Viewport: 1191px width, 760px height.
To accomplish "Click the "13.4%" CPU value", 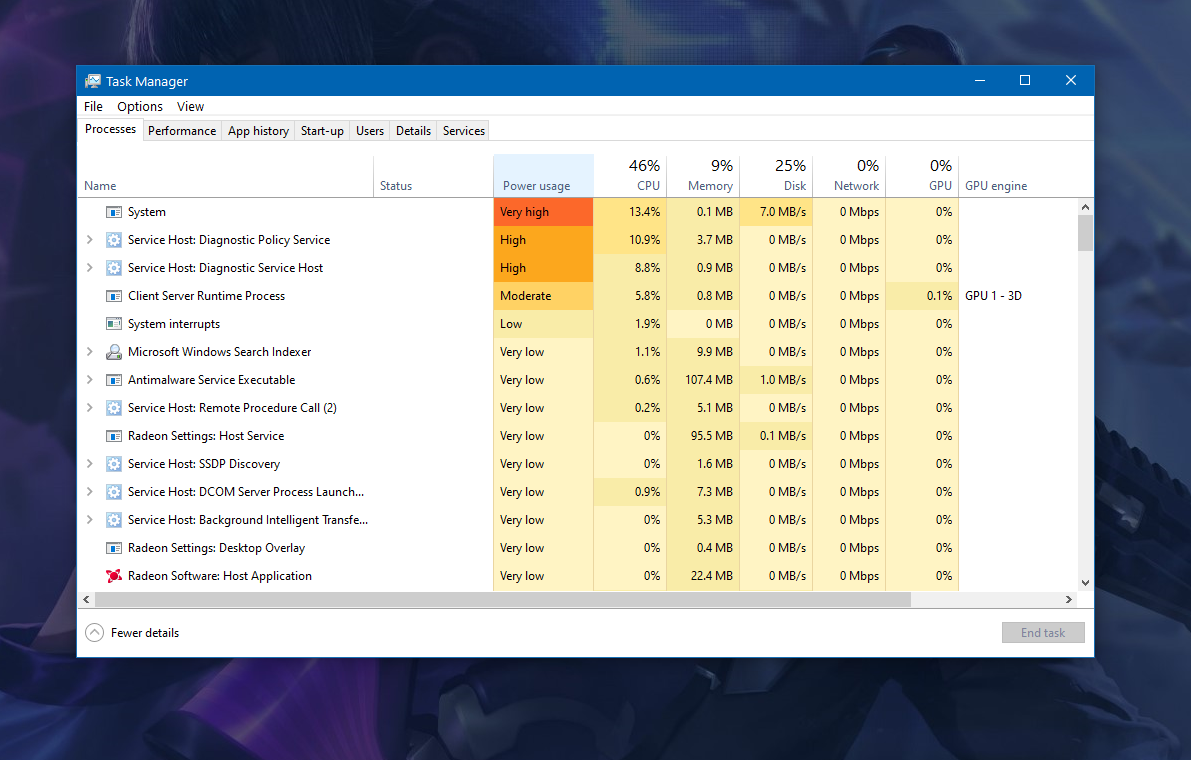I will pos(644,212).
